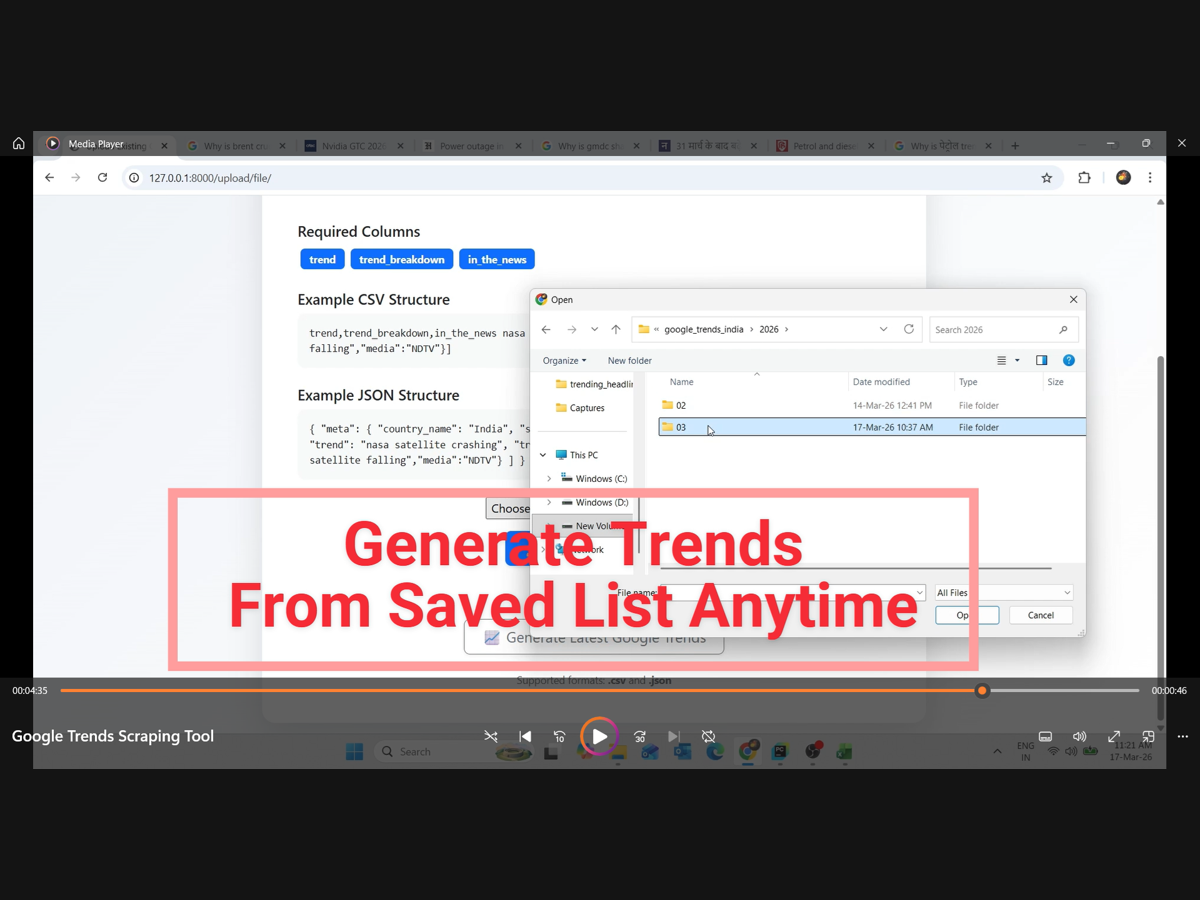Screen dimensions: 1200x900
Task: Go to the previous track
Action: click(x=525, y=737)
